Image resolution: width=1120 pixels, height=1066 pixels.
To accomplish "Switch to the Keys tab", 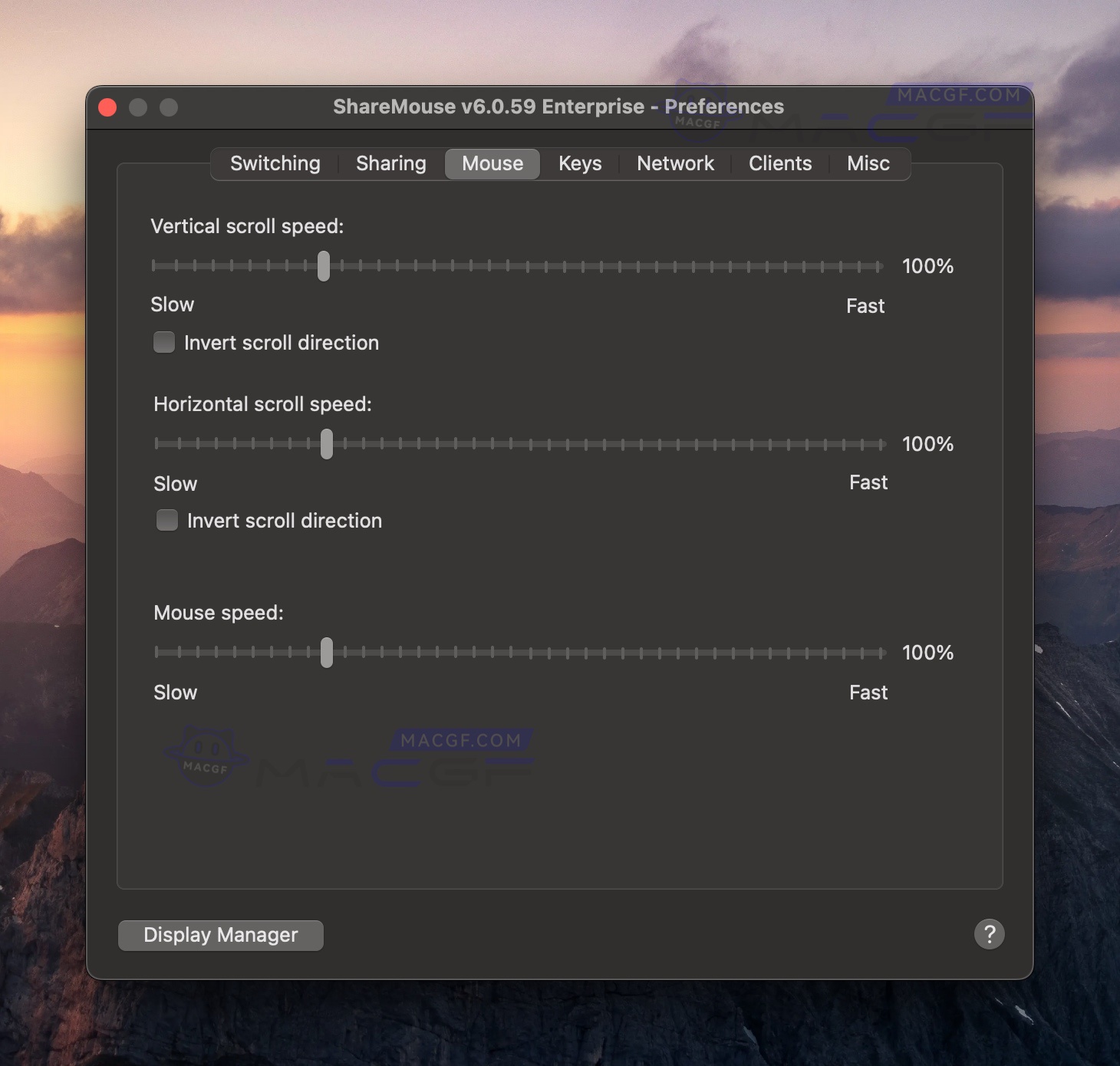I will point(579,163).
